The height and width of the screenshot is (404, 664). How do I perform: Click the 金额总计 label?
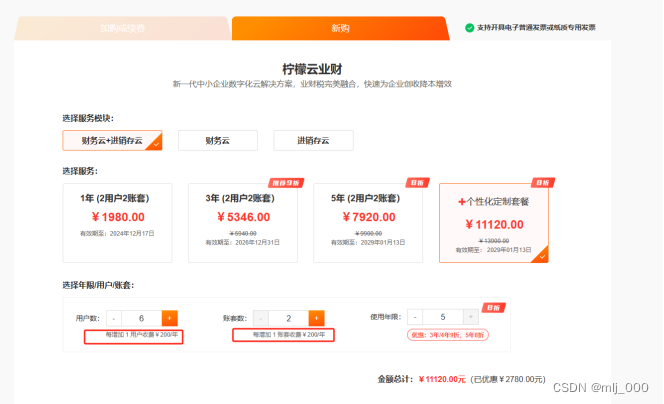tap(395, 379)
